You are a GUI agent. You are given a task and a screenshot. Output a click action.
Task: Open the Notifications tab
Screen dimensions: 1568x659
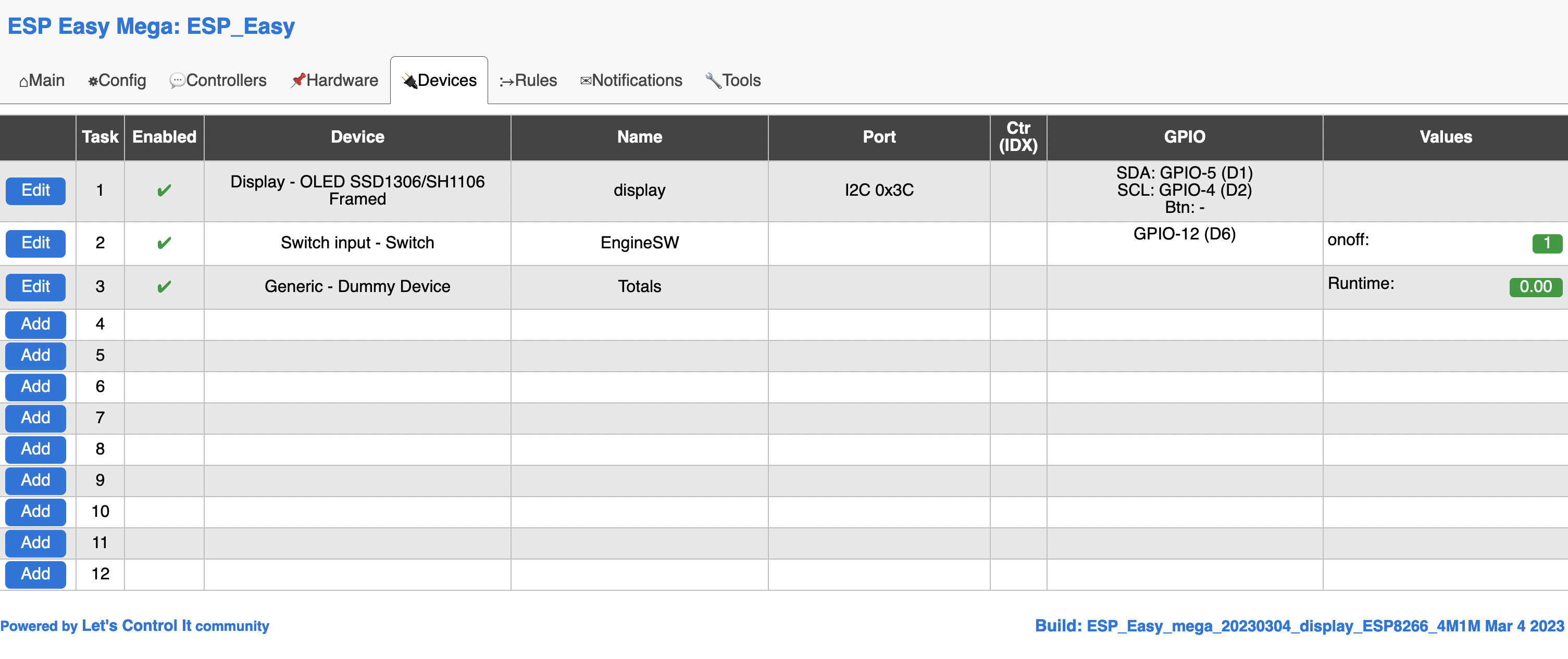point(631,80)
